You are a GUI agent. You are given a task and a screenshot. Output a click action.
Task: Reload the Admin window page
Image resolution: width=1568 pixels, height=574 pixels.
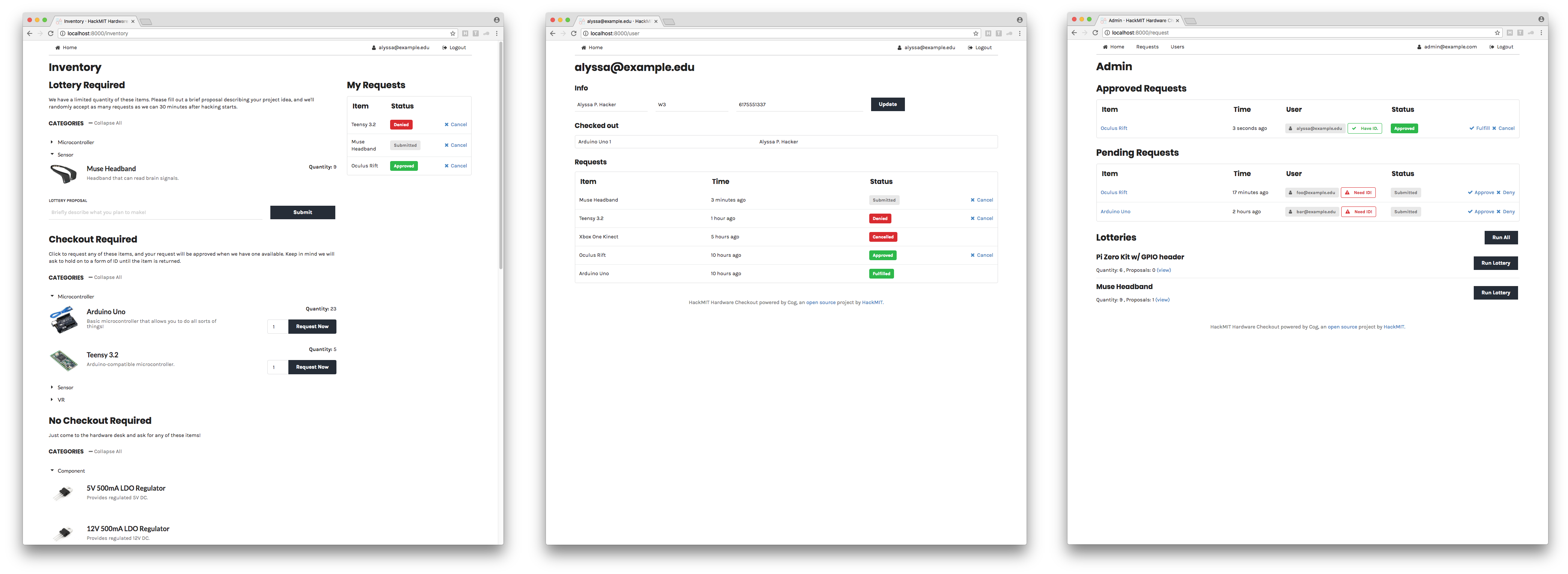point(1095,33)
